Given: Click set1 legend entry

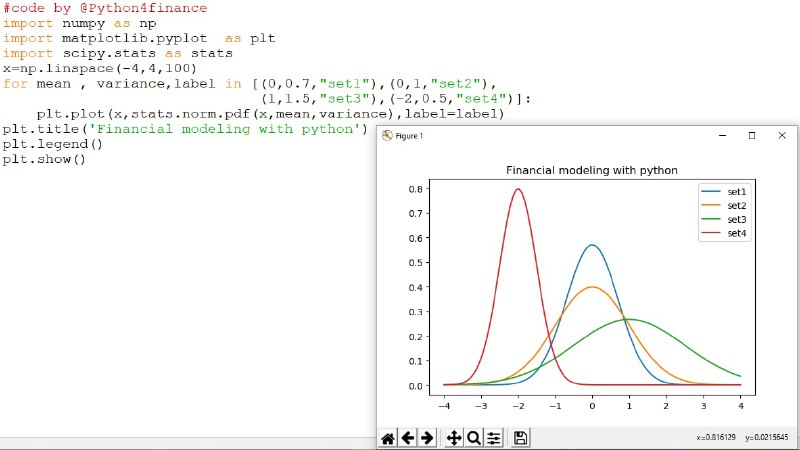Looking at the screenshot, I should 724,192.
